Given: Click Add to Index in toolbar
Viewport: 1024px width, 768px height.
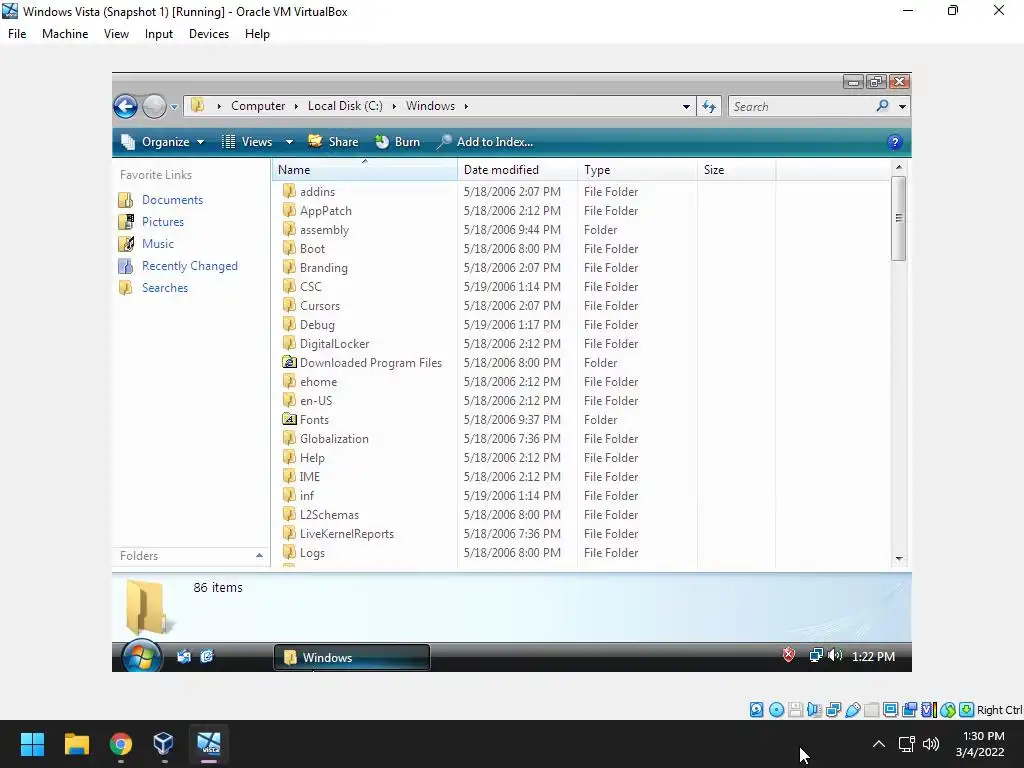Looking at the screenshot, I should pyautogui.click(x=485, y=142).
